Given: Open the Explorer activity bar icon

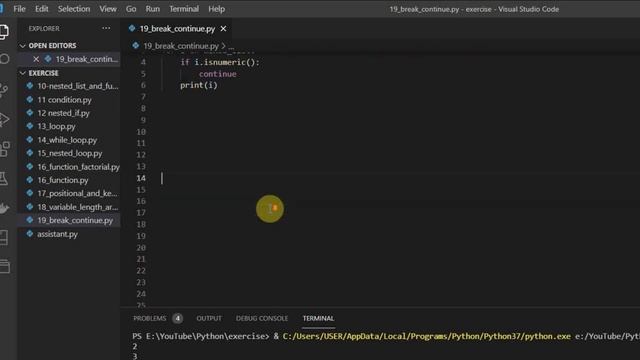Looking at the screenshot, I should pos(4,31).
